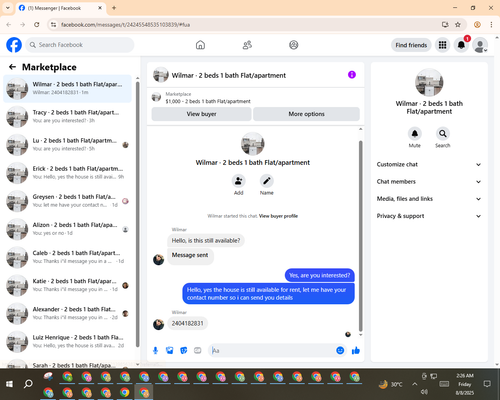Click the Name pencil edit icon

[267, 181]
